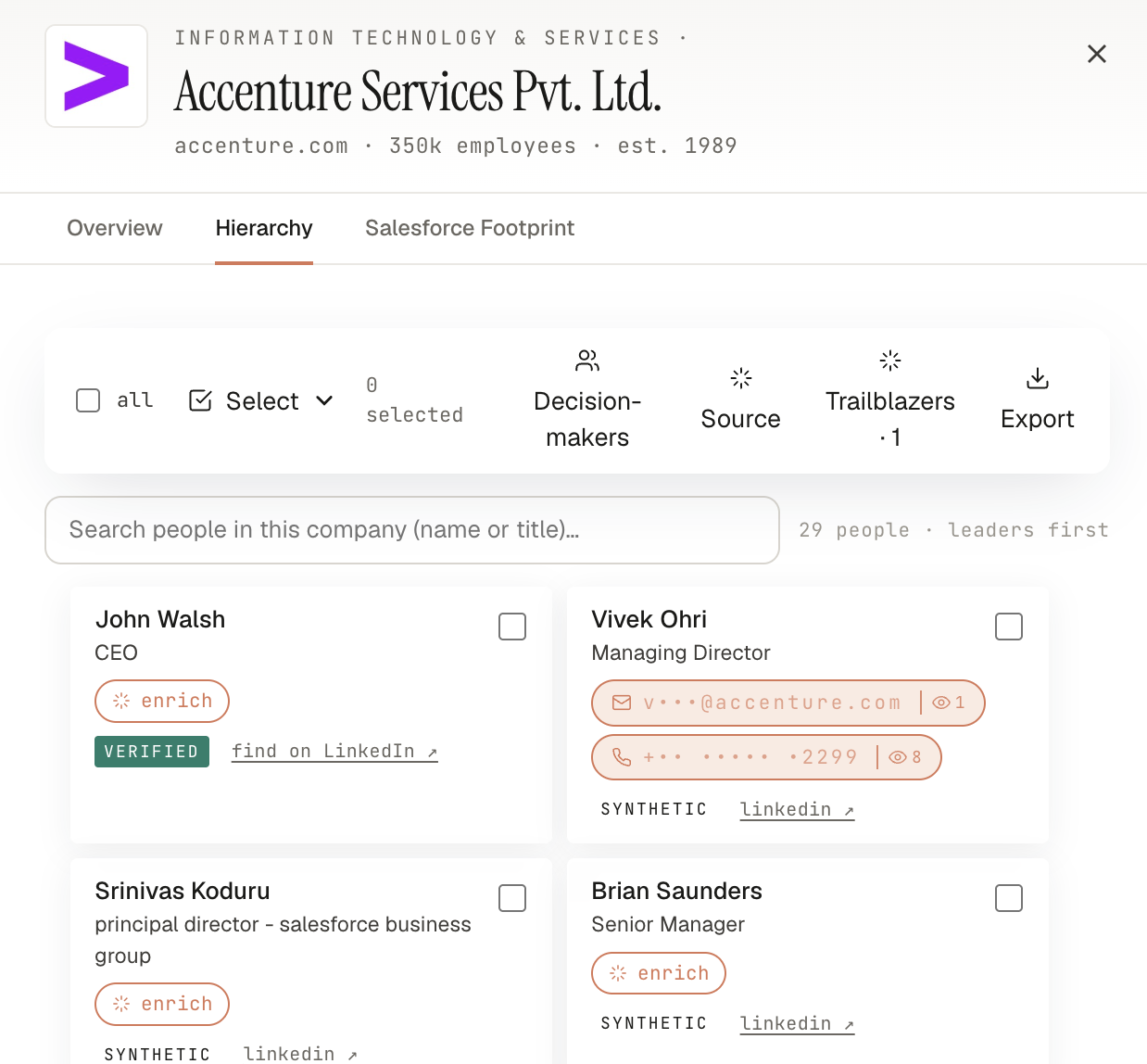Click the checkmark icon beside Select
Screen dimensions: 1147x1064
click(x=200, y=400)
